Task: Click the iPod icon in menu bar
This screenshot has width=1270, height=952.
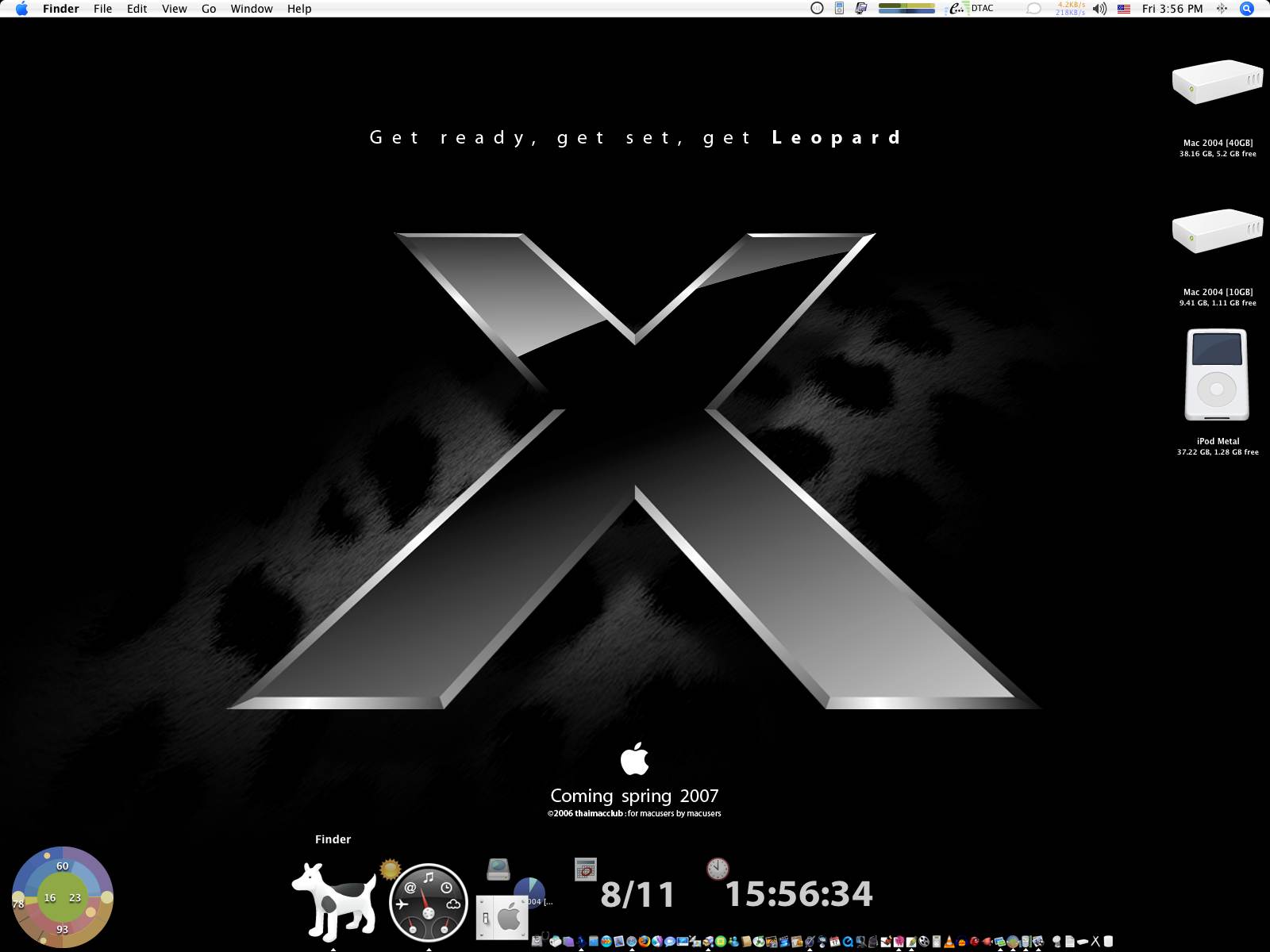Action: (839, 9)
